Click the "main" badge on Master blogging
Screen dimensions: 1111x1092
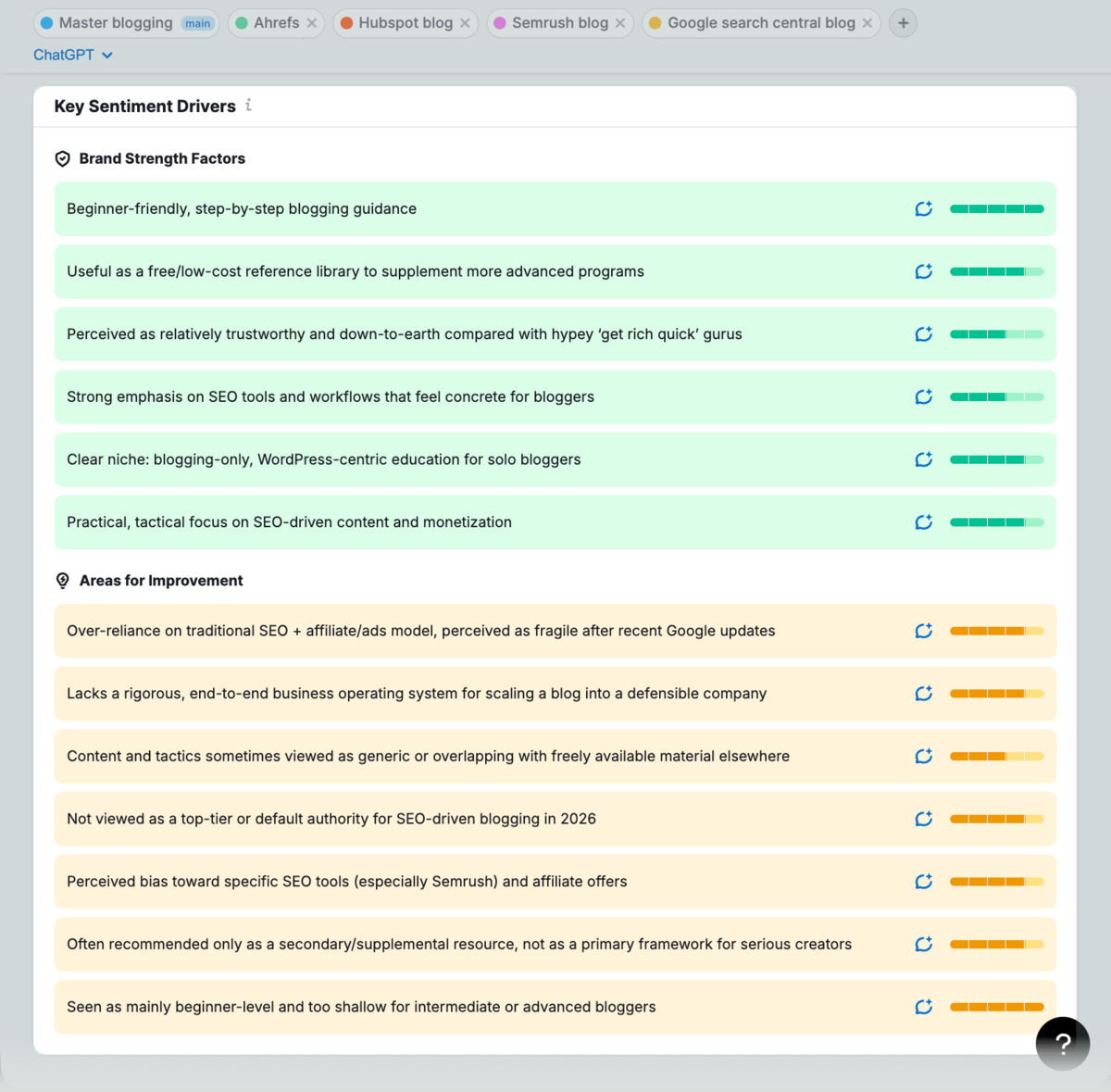point(197,23)
